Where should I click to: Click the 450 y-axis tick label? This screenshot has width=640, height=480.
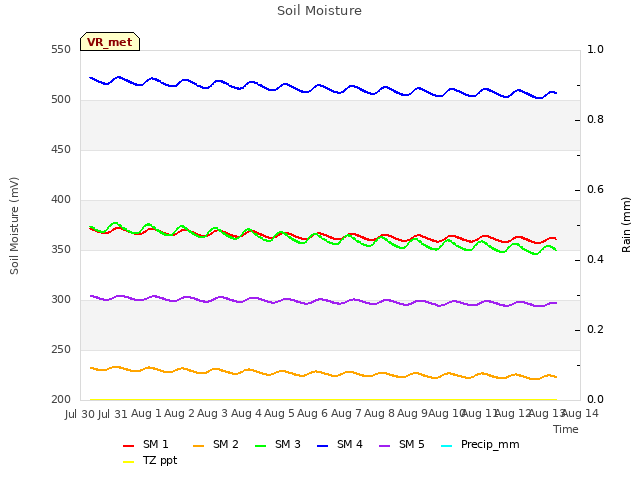click(61, 149)
